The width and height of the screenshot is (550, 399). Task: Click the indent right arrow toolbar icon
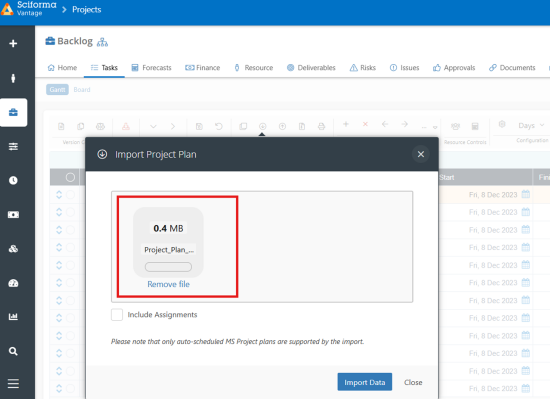[404, 124]
